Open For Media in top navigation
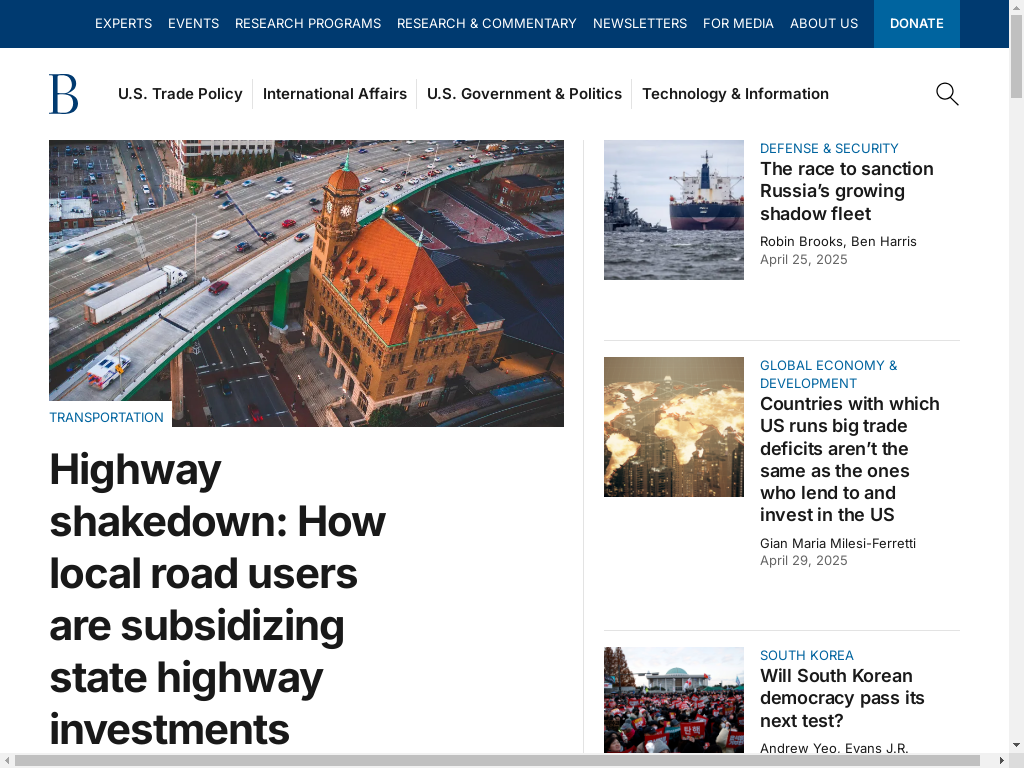Image resolution: width=1024 pixels, height=768 pixels. 738,24
